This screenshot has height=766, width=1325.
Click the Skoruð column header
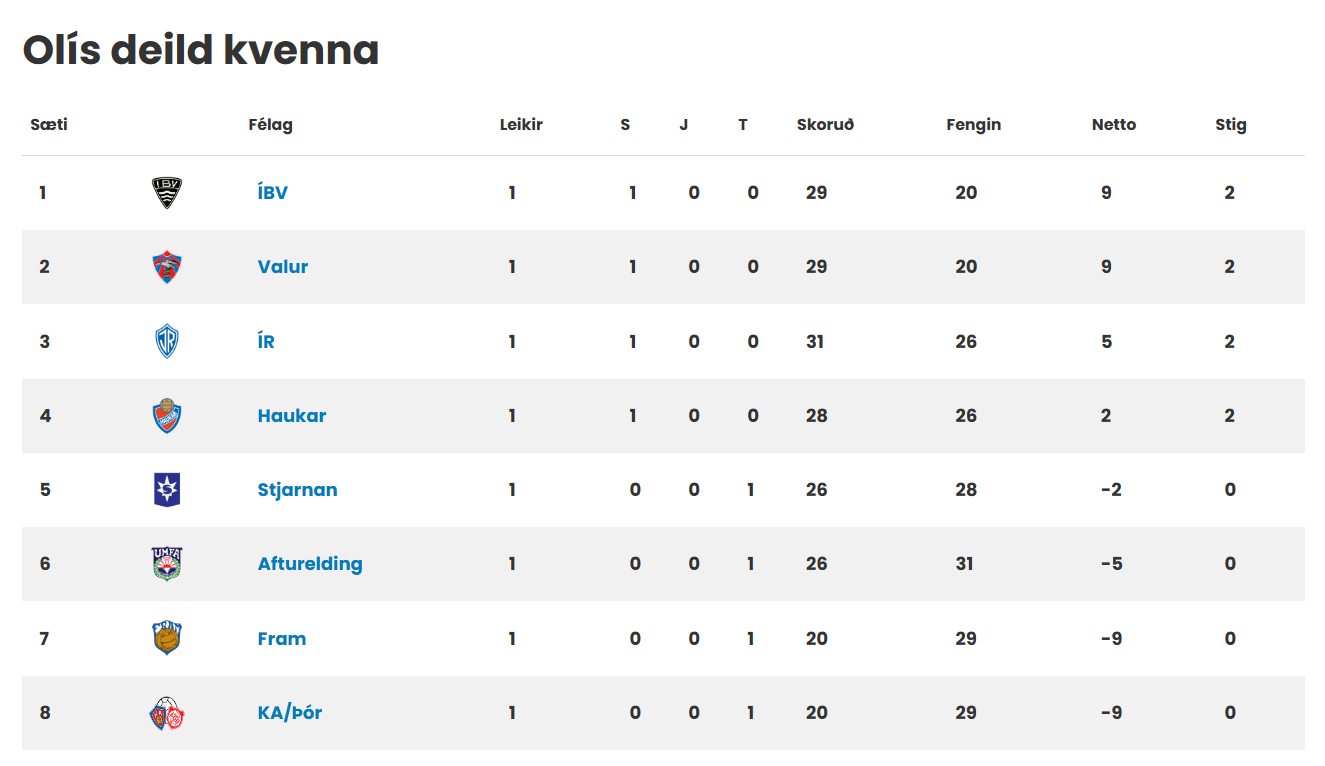pos(825,125)
